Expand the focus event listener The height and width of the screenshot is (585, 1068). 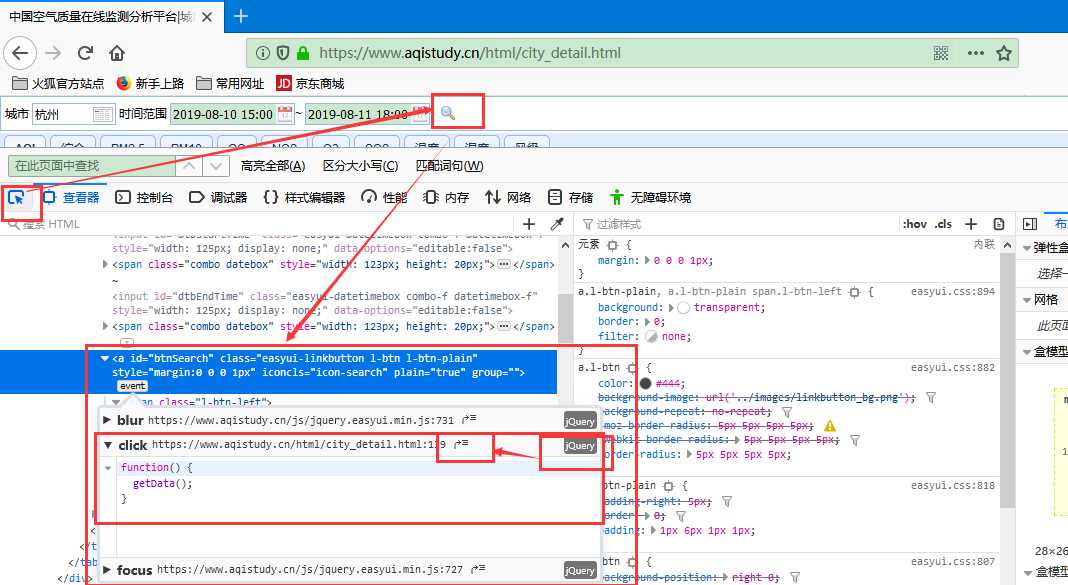pyautogui.click(x=107, y=569)
